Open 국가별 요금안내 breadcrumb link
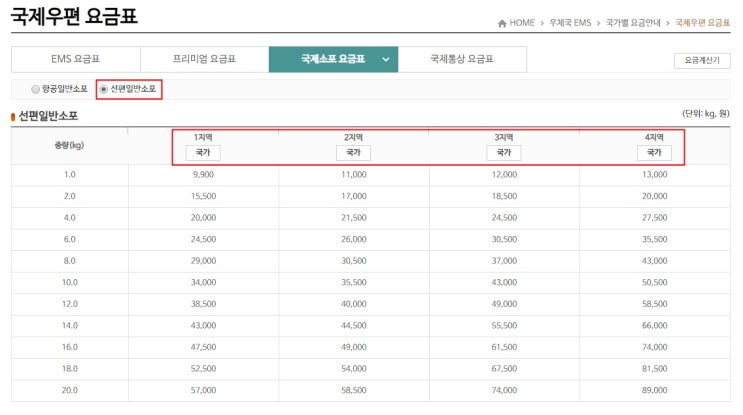743x415 pixels. pos(633,23)
